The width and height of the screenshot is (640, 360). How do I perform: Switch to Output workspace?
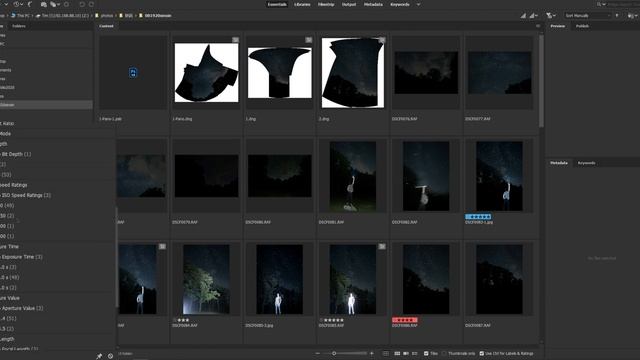(349, 4)
